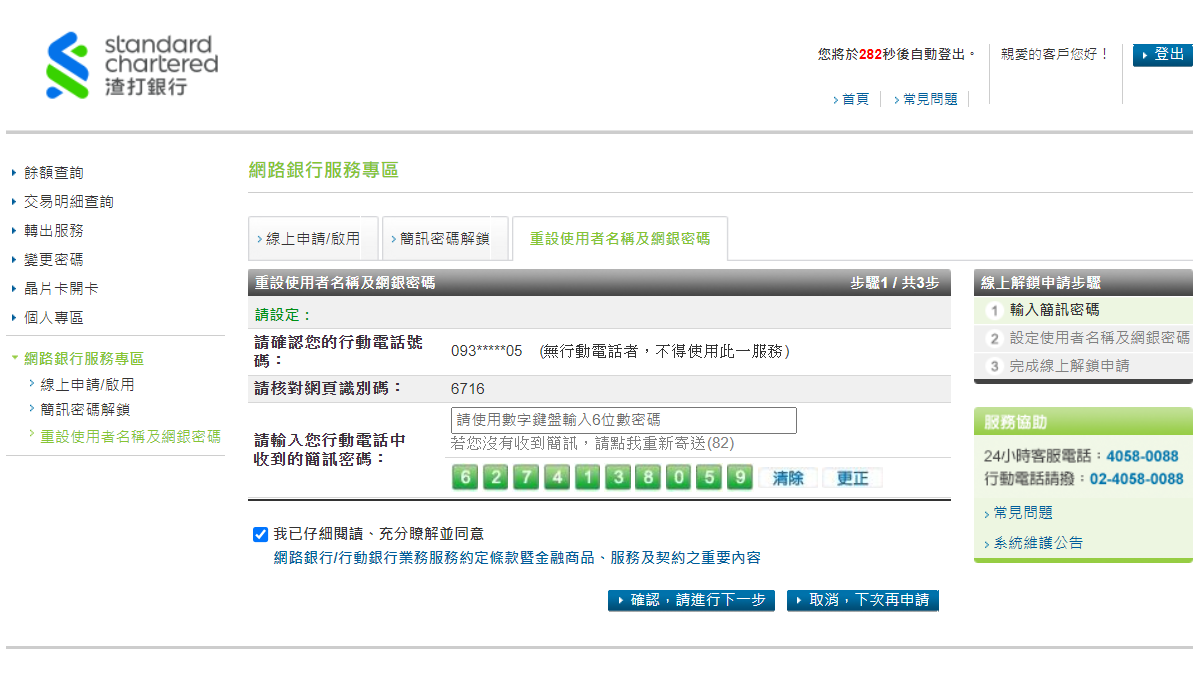Viewport: 1202px width, 673px height.
Task: Click the 網路銀行服務專區 page heading
Action: (323, 171)
